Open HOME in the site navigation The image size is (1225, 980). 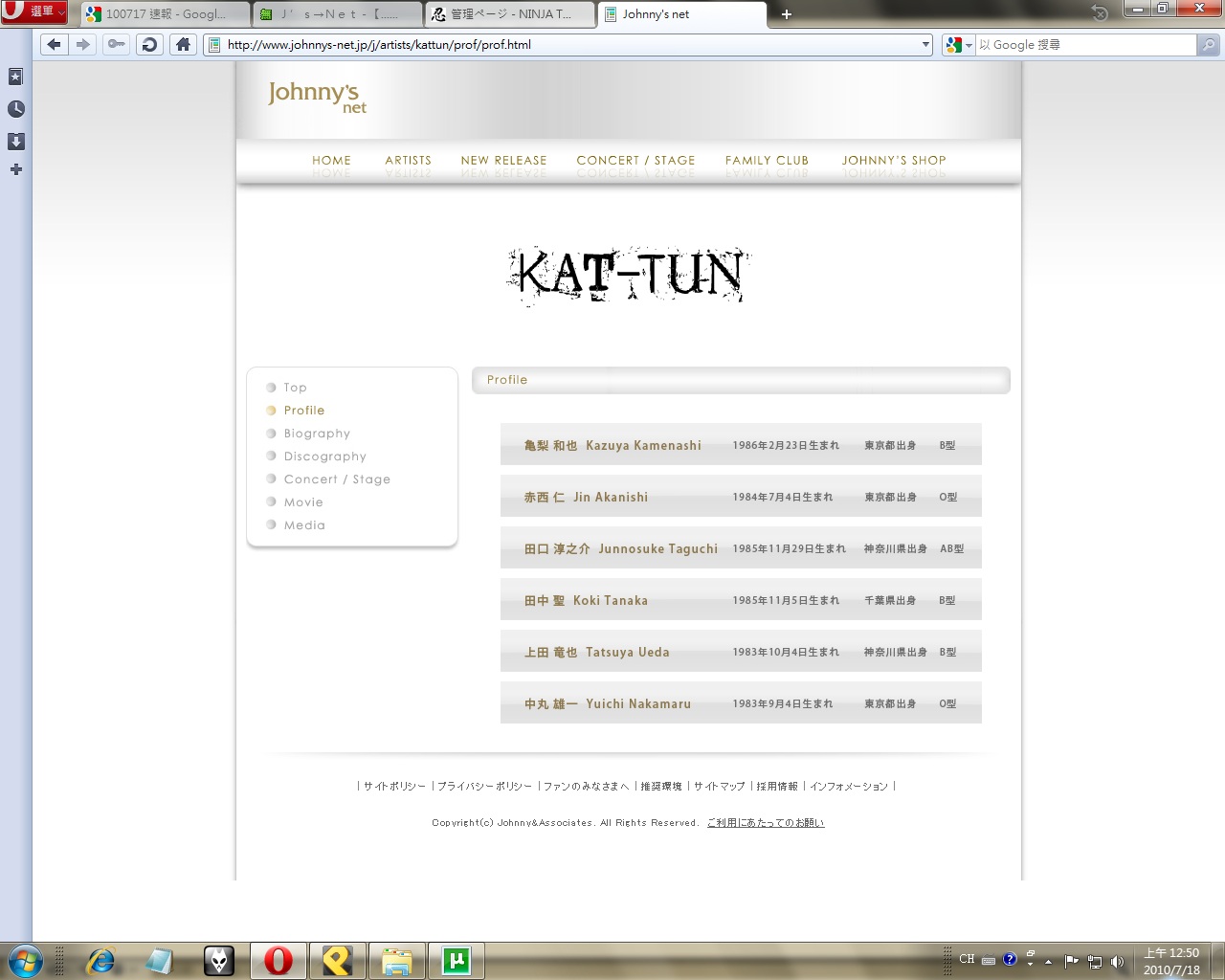331,161
